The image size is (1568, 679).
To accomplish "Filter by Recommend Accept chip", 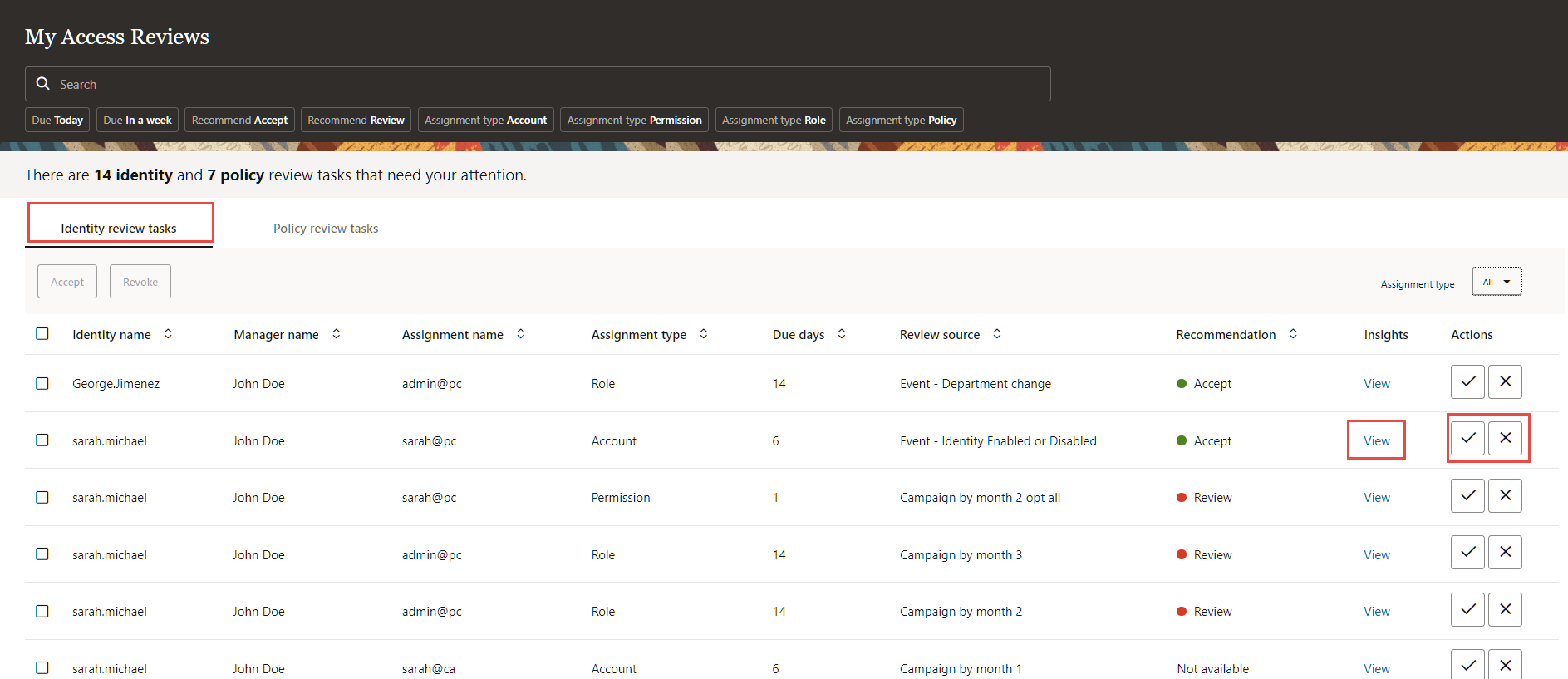I will click(x=239, y=120).
